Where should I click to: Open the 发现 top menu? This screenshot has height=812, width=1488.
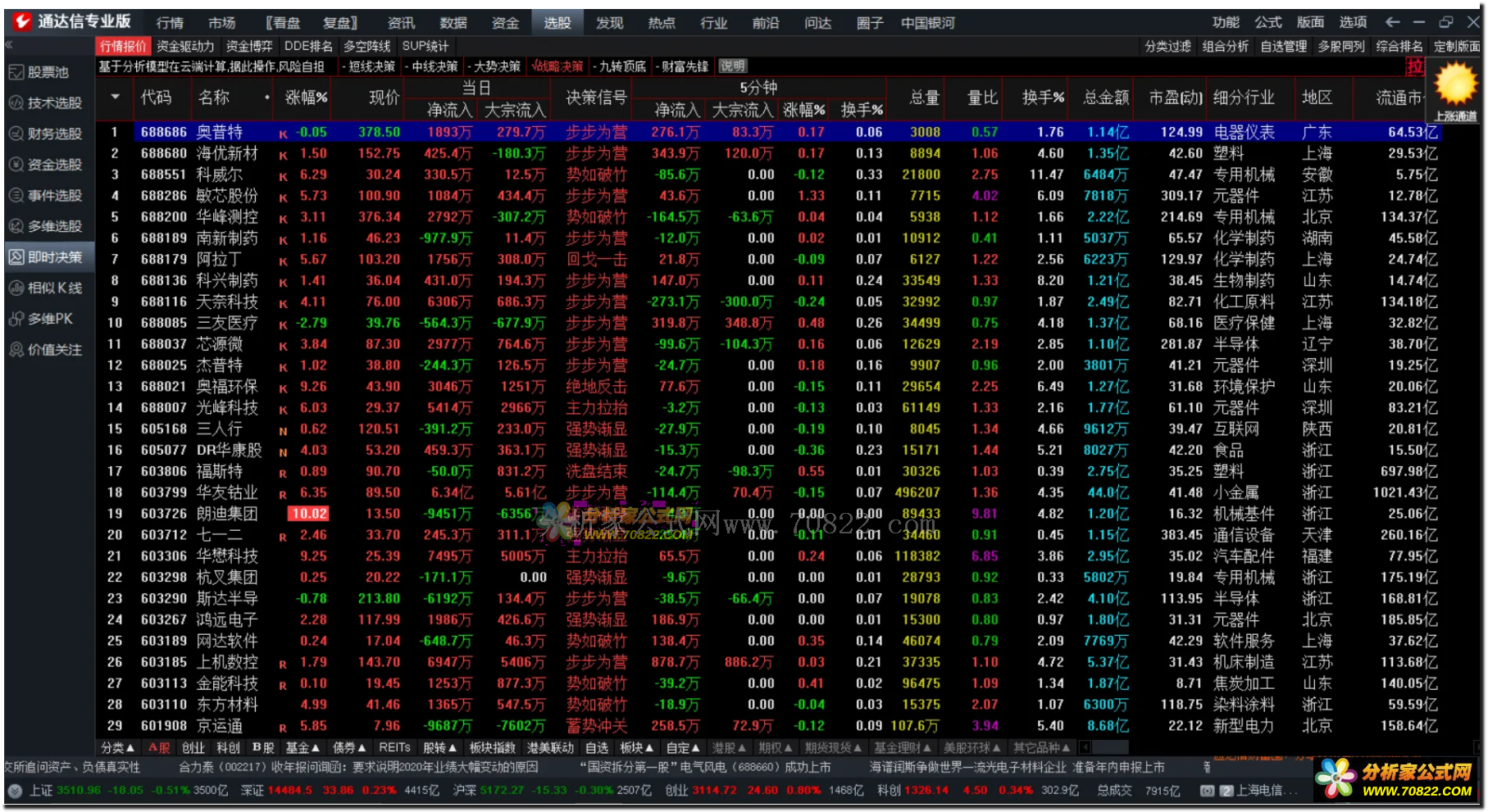609,23
